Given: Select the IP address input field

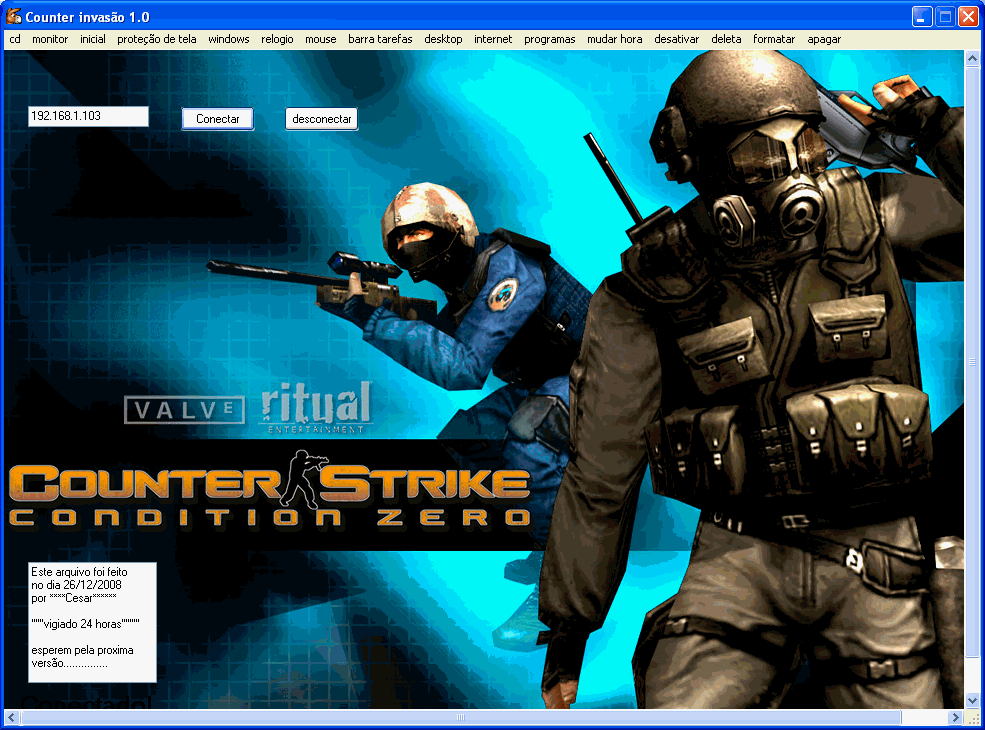Looking at the screenshot, I should (89, 115).
